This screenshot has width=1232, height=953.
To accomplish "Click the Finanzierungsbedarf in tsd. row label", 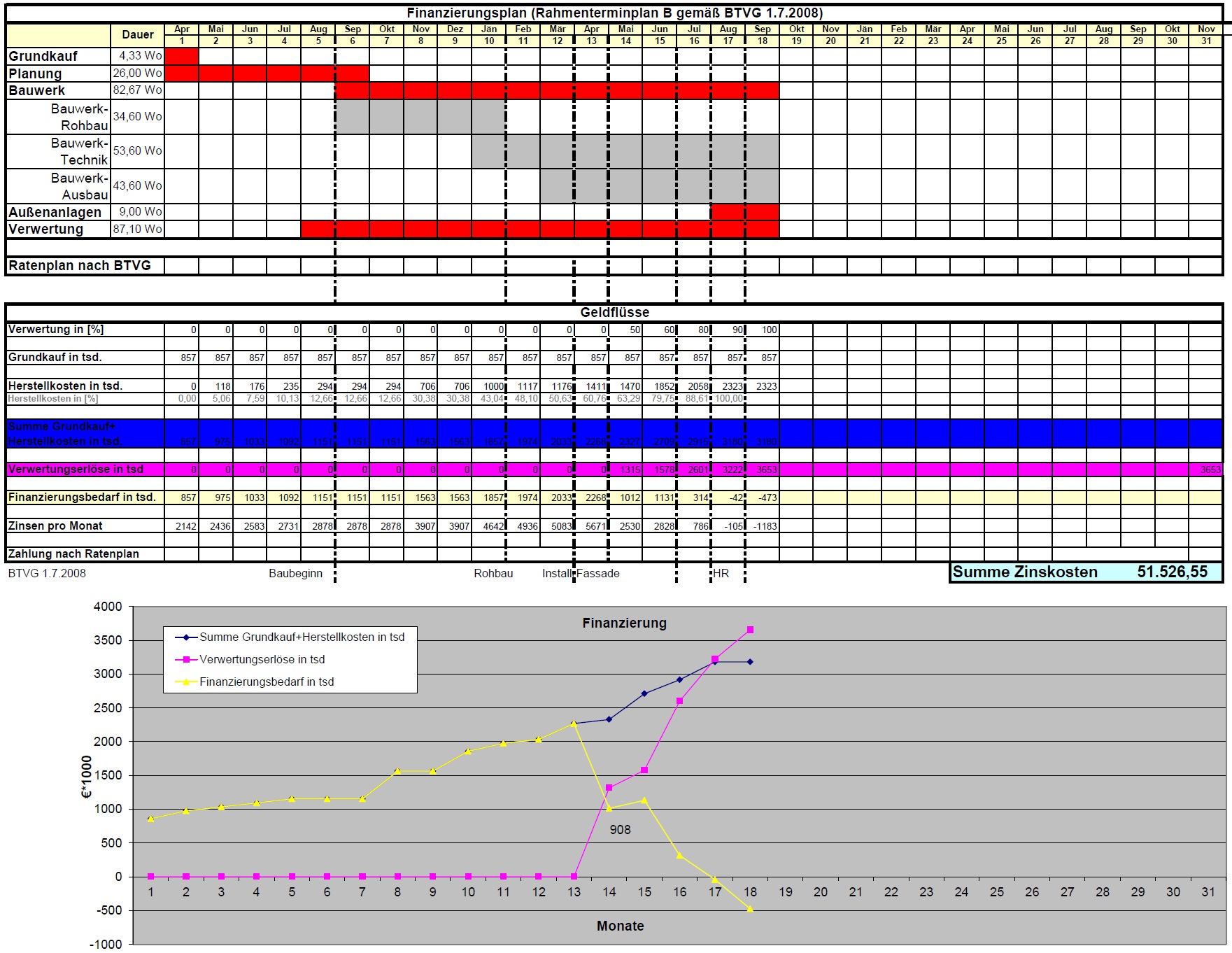I will click(x=82, y=497).
